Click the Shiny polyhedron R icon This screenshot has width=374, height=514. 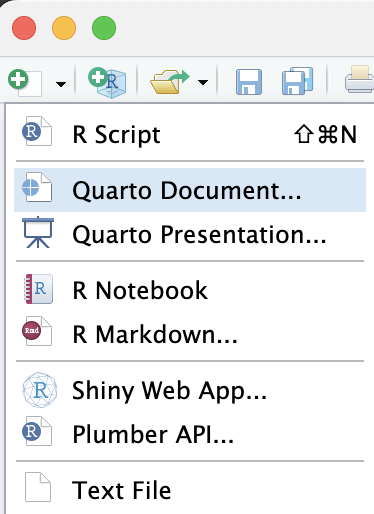(x=40, y=390)
